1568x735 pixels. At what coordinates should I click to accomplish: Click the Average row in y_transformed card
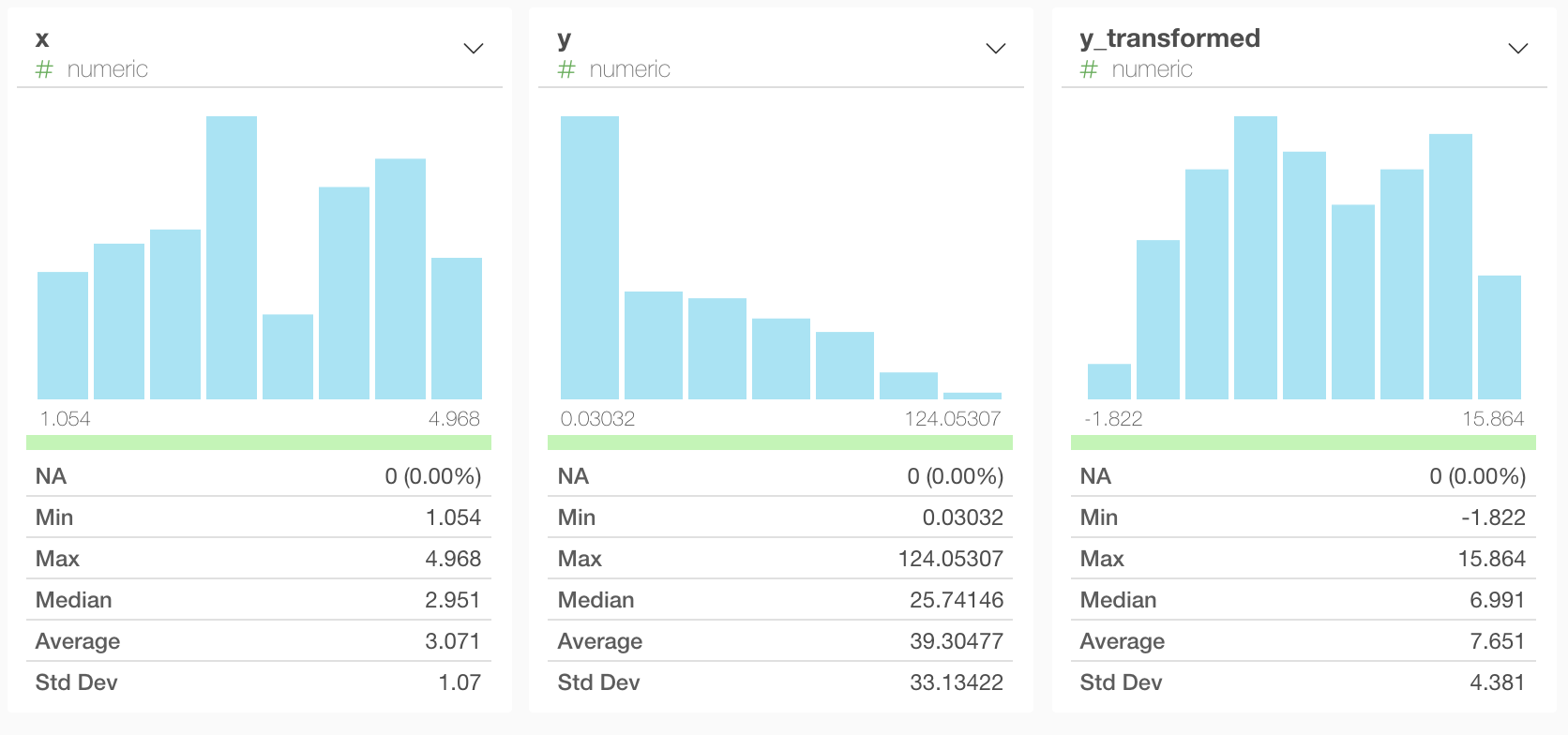[1303, 641]
